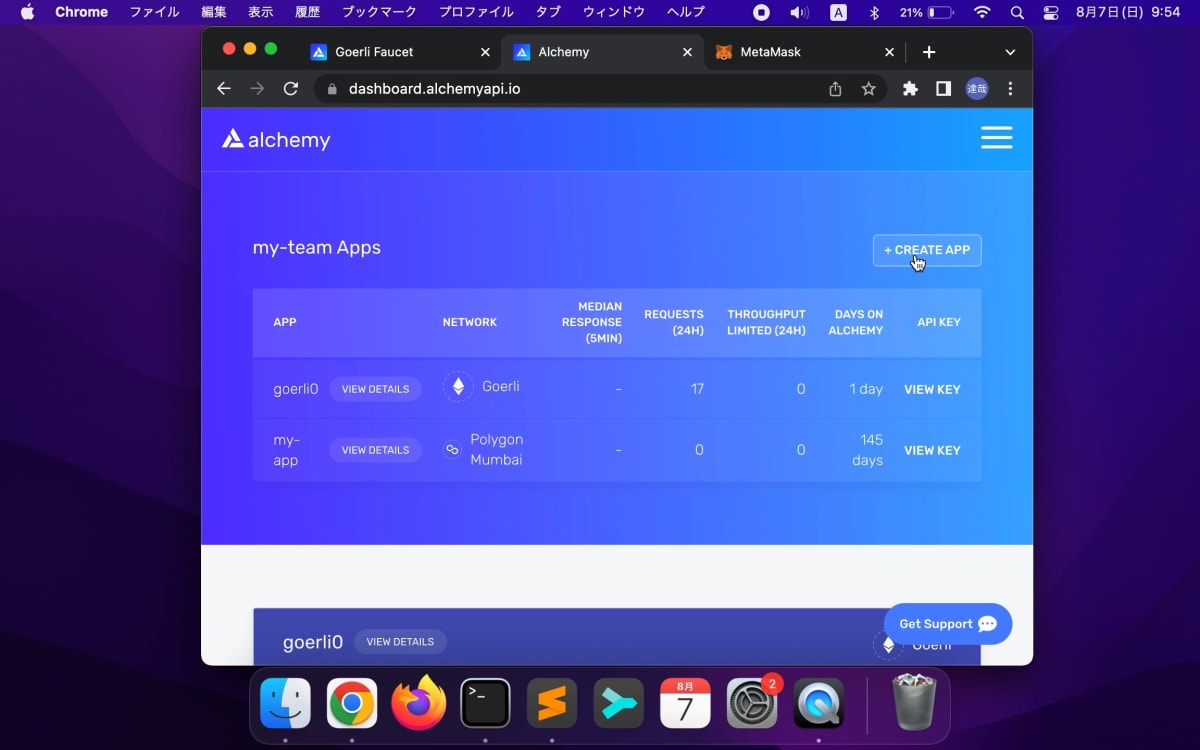Switch to the MetaMask tab
1200x750 pixels.
pos(805,52)
